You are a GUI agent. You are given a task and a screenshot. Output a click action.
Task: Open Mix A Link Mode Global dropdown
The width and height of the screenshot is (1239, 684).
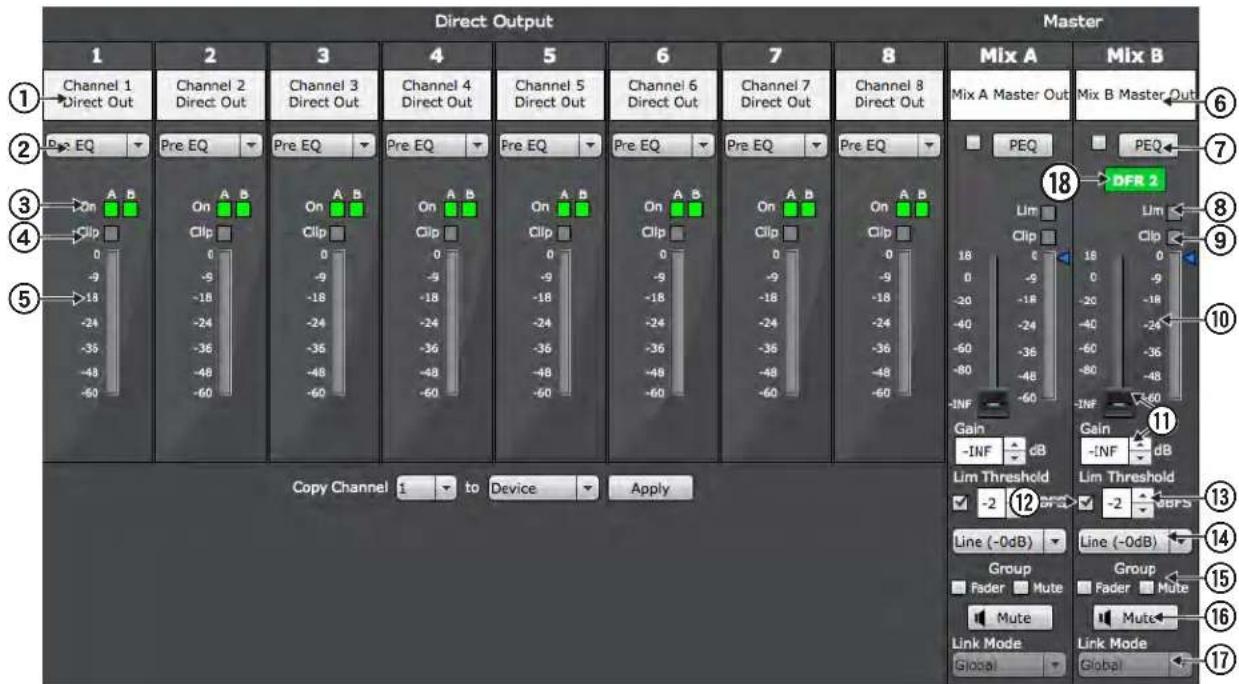coord(1009,664)
